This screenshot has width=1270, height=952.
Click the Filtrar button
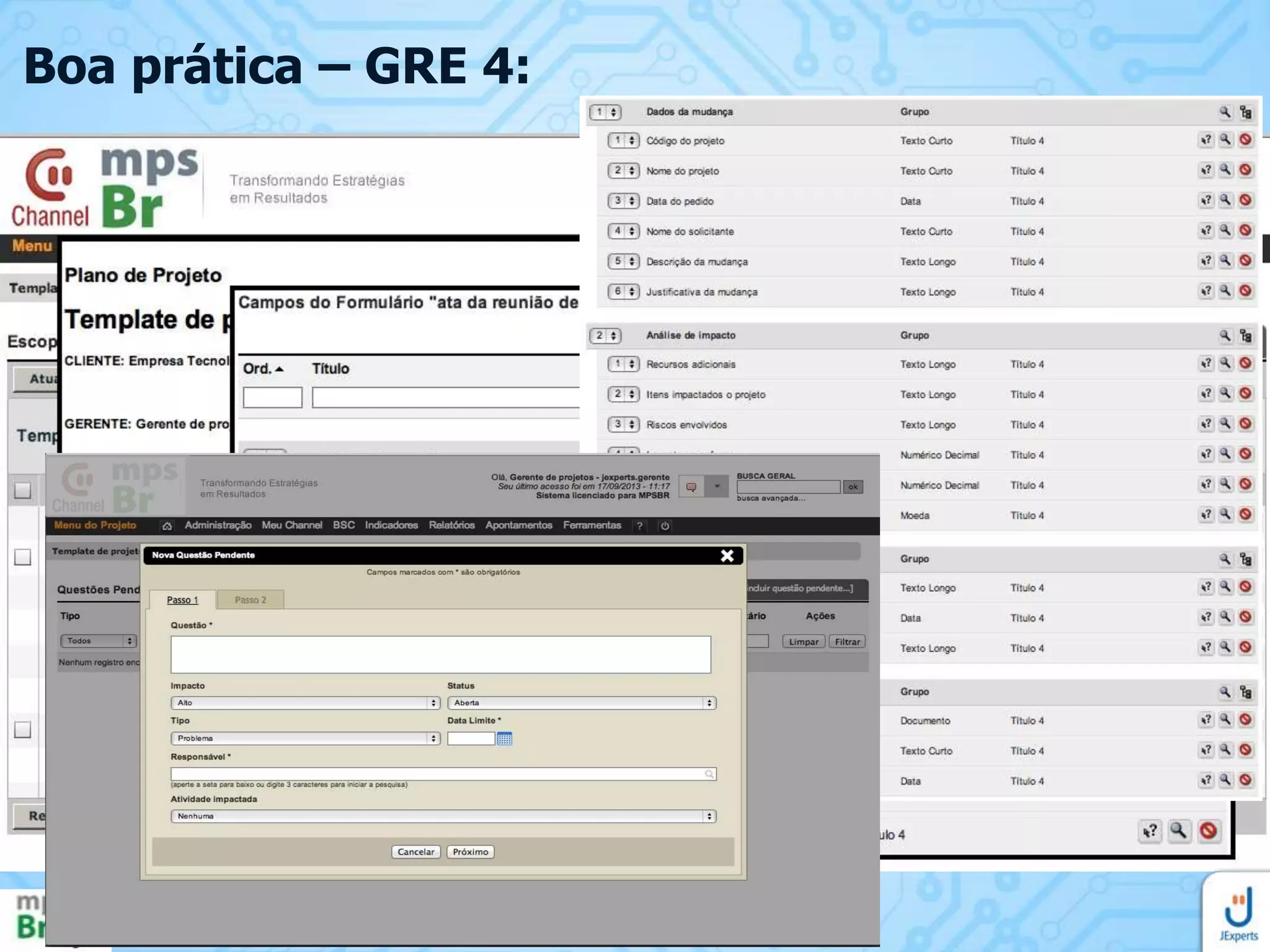point(847,641)
